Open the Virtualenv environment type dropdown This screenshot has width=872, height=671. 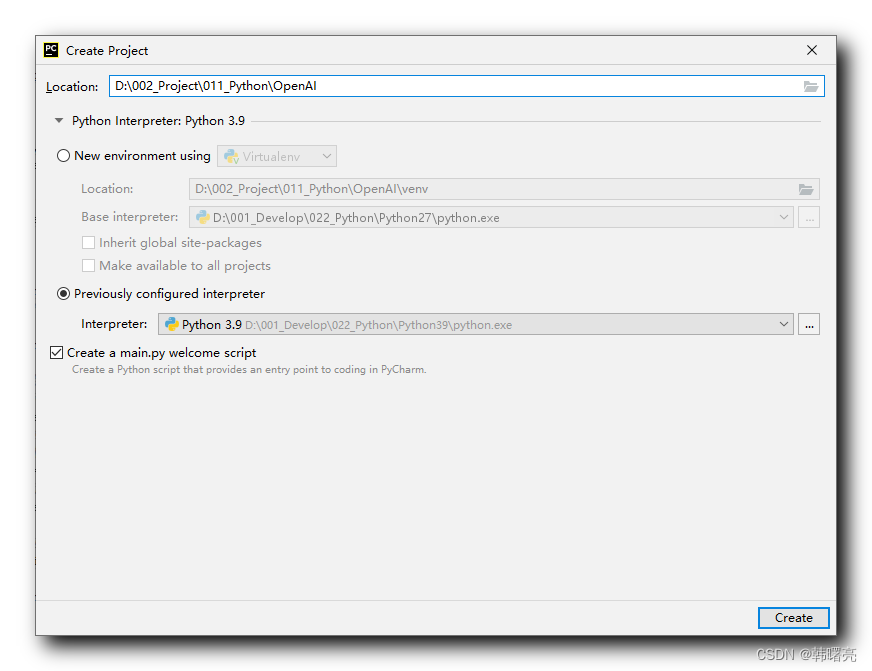click(277, 156)
